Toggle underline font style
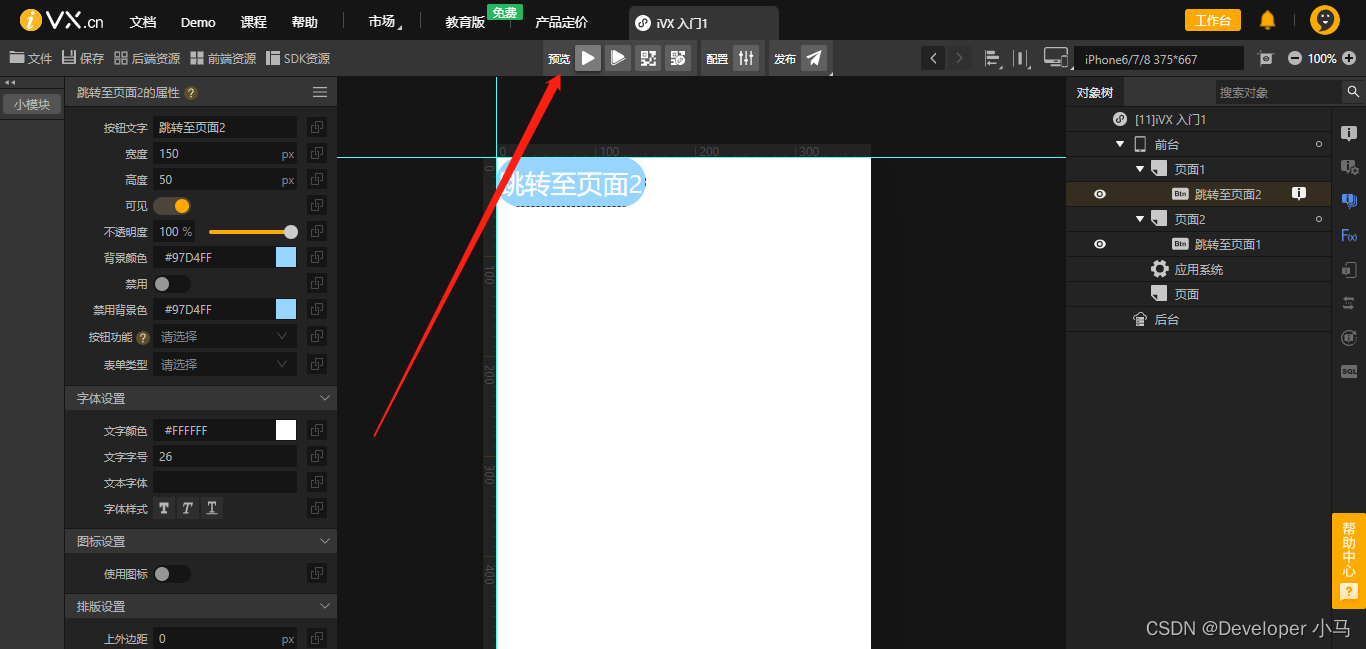 pos(211,508)
